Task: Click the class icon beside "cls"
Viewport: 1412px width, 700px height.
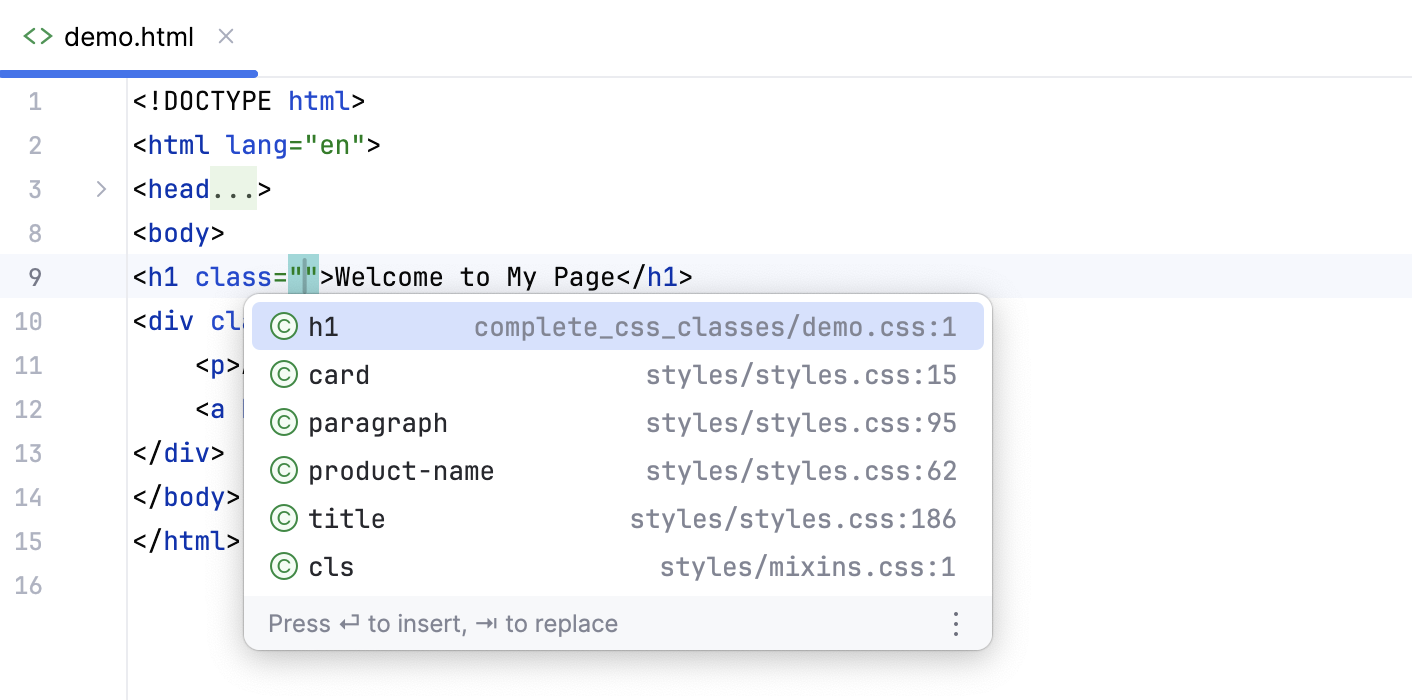Action: click(283, 566)
